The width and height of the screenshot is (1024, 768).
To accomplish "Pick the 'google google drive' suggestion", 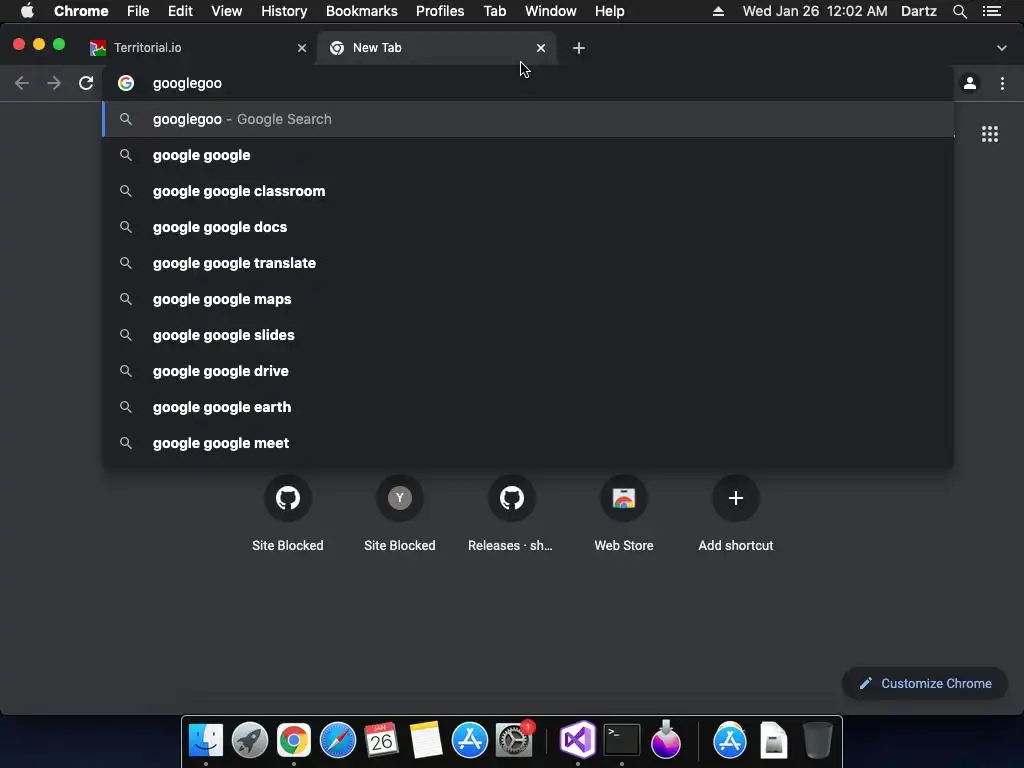I will (x=528, y=370).
